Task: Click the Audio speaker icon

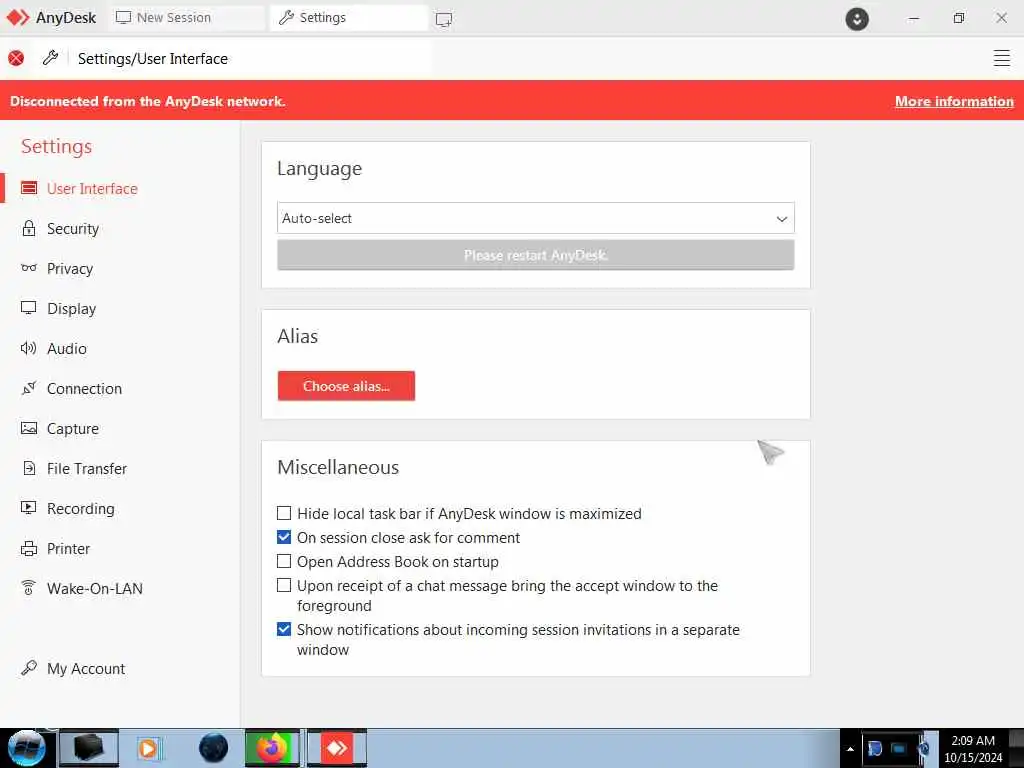Action: tap(29, 348)
